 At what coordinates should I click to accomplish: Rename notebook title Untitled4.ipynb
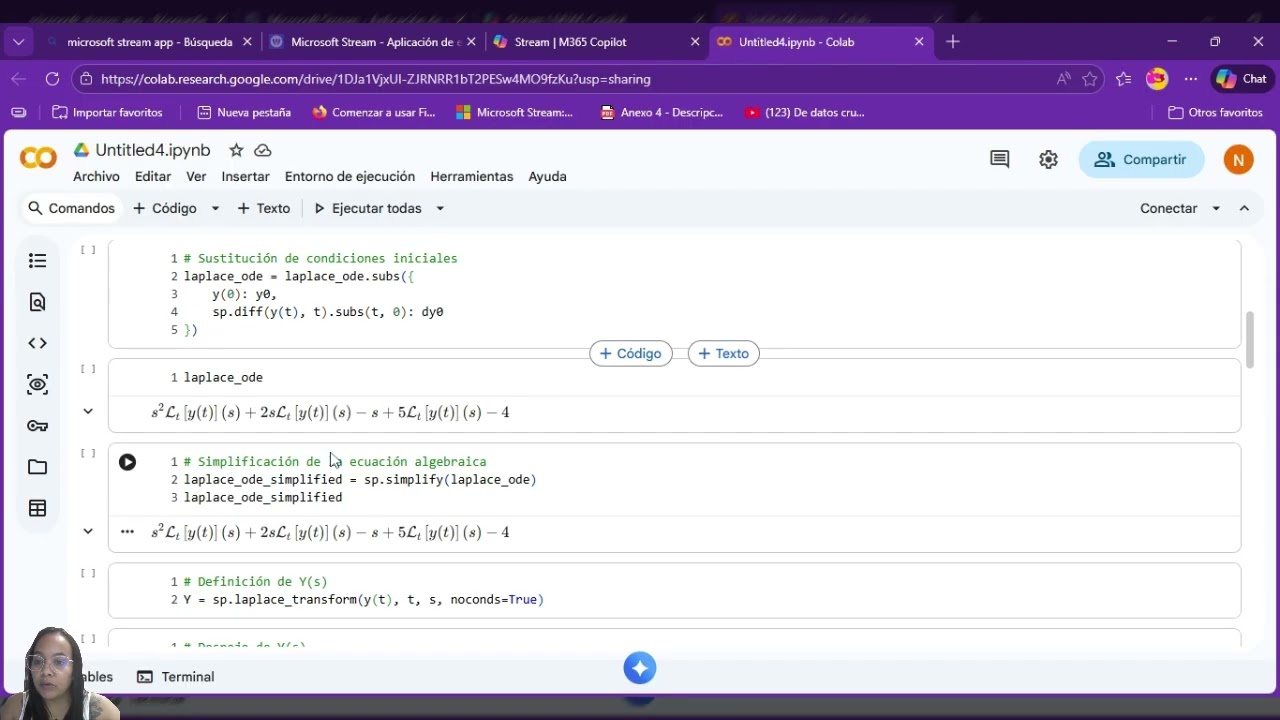[x=153, y=150]
